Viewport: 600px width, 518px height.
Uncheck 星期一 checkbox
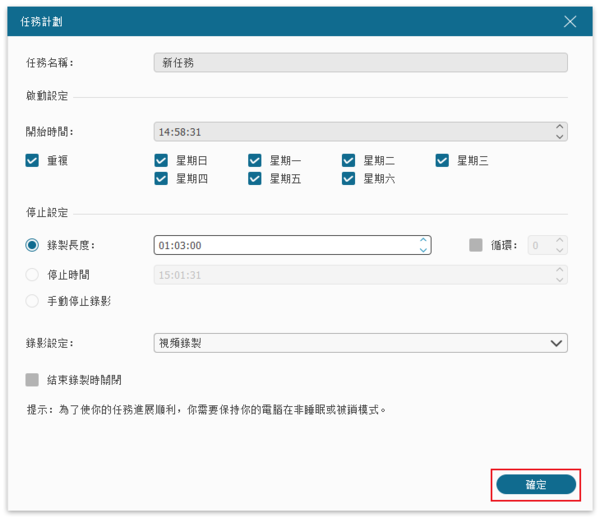tap(255, 160)
